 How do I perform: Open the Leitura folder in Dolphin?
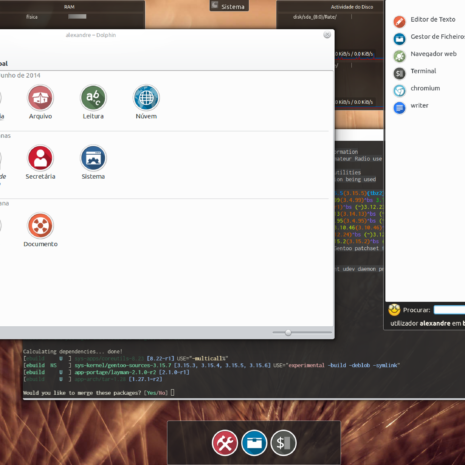coord(93,98)
